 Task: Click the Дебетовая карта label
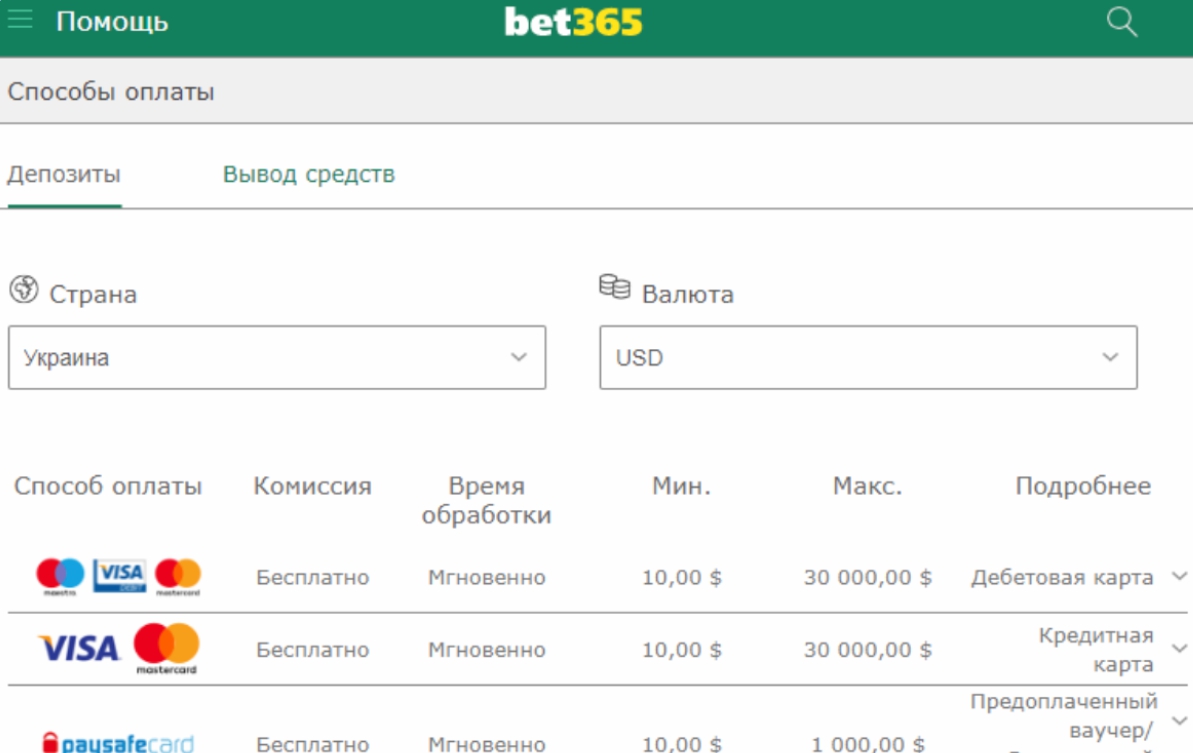[1062, 578]
